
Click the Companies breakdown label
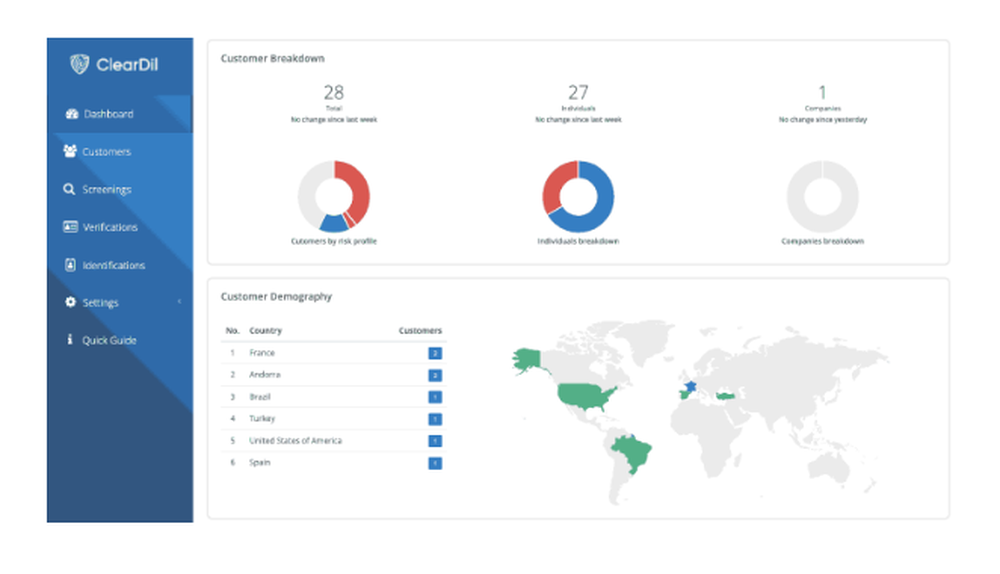pos(823,241)
